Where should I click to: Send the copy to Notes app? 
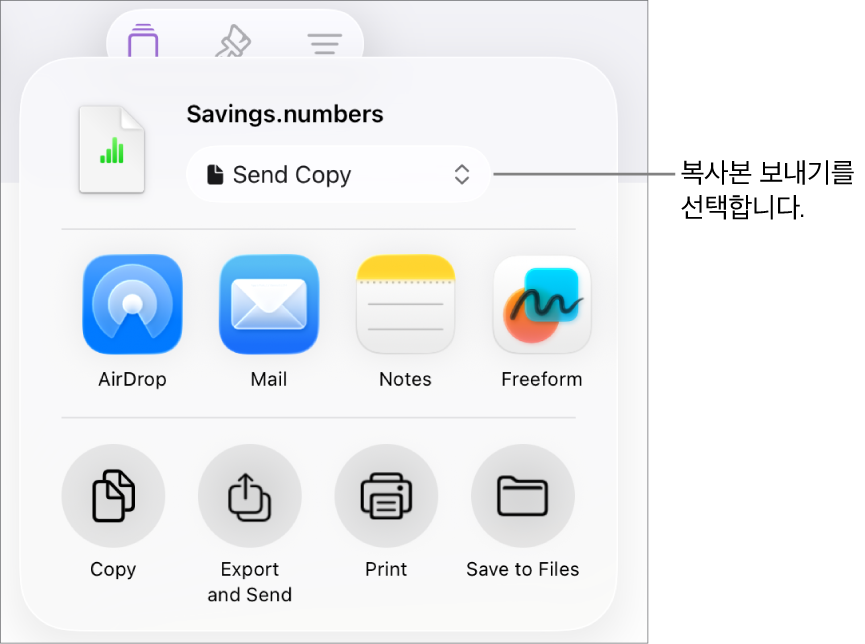[x=406, y=304]
